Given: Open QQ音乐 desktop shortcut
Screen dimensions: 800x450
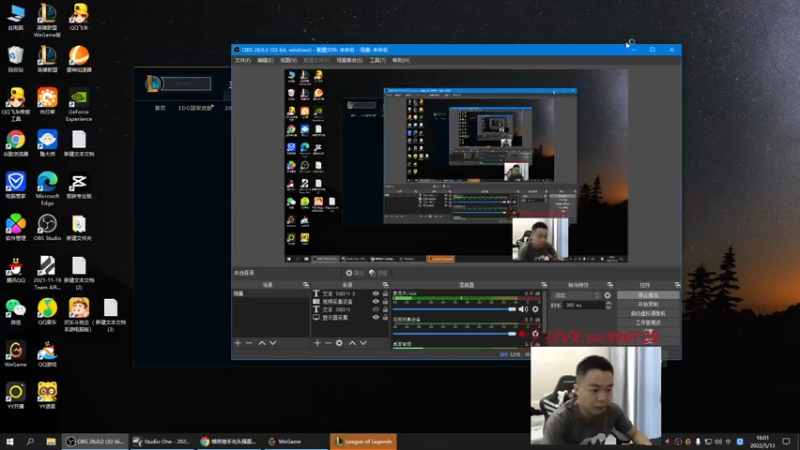Looking at the screenshot, I should pyautogui.click(x=47, y=312).
